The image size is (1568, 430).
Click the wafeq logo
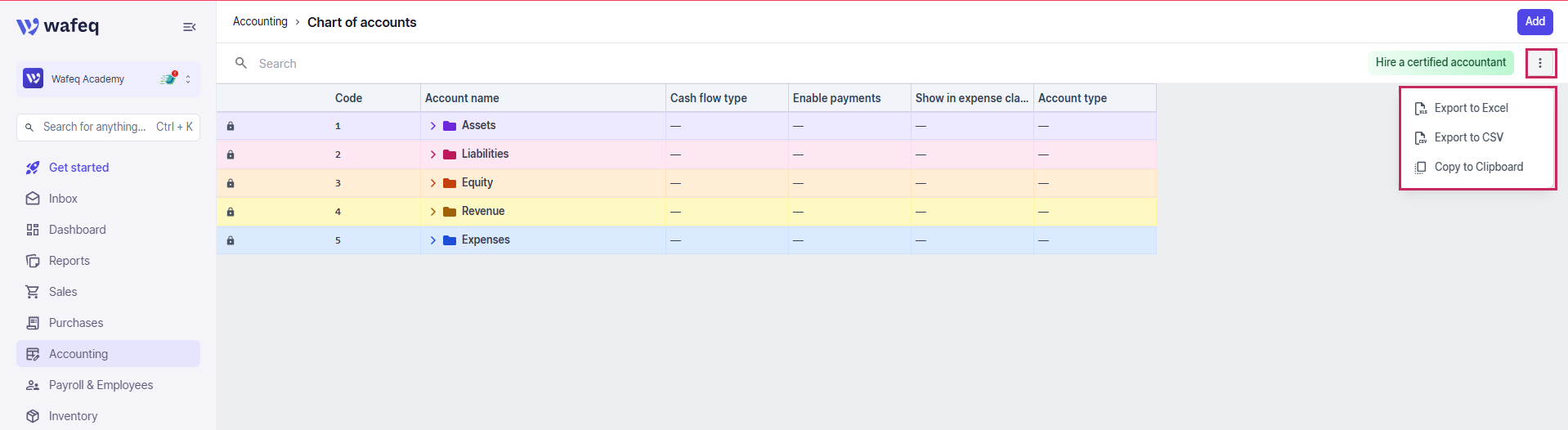coord(57,26)
